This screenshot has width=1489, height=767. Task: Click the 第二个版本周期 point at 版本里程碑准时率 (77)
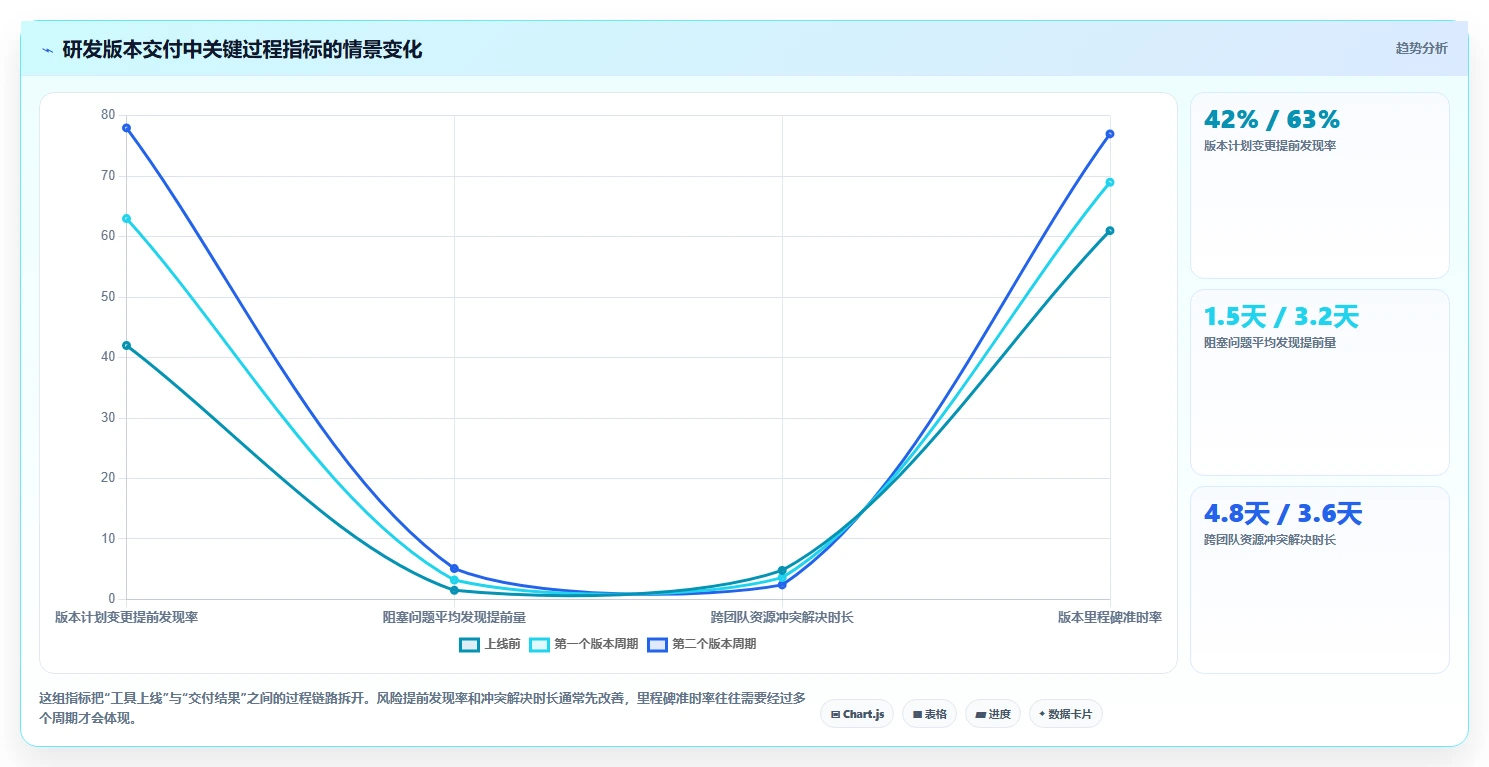1110,134
